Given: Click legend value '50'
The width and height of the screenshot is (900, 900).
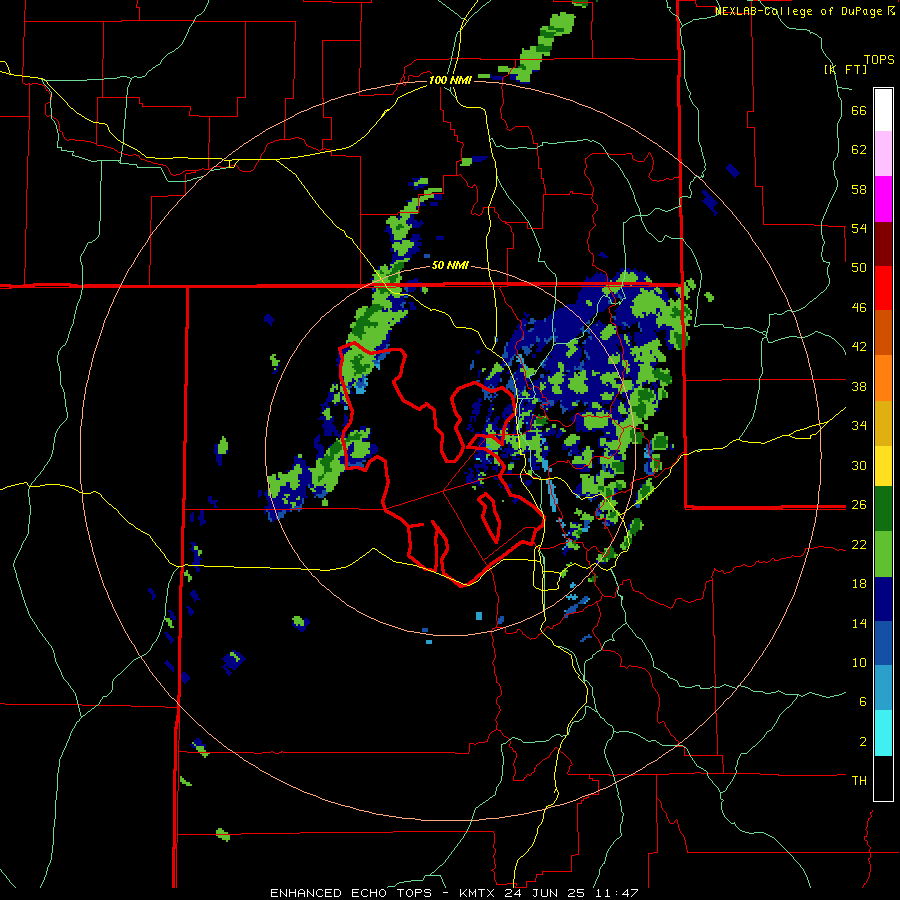Looking at the screenshot, I should point(859,267).
